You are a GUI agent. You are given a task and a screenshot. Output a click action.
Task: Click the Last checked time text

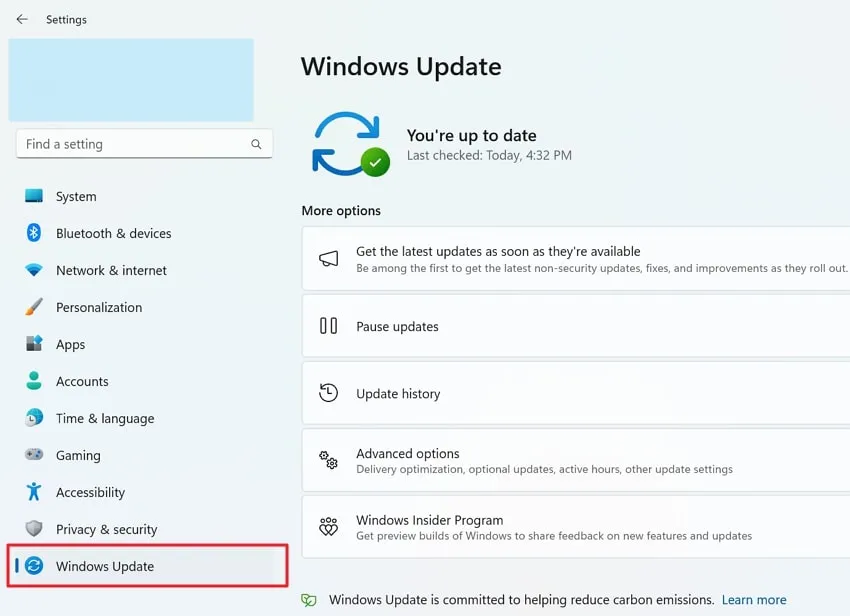pyautogui.click(x=489, y=156)
